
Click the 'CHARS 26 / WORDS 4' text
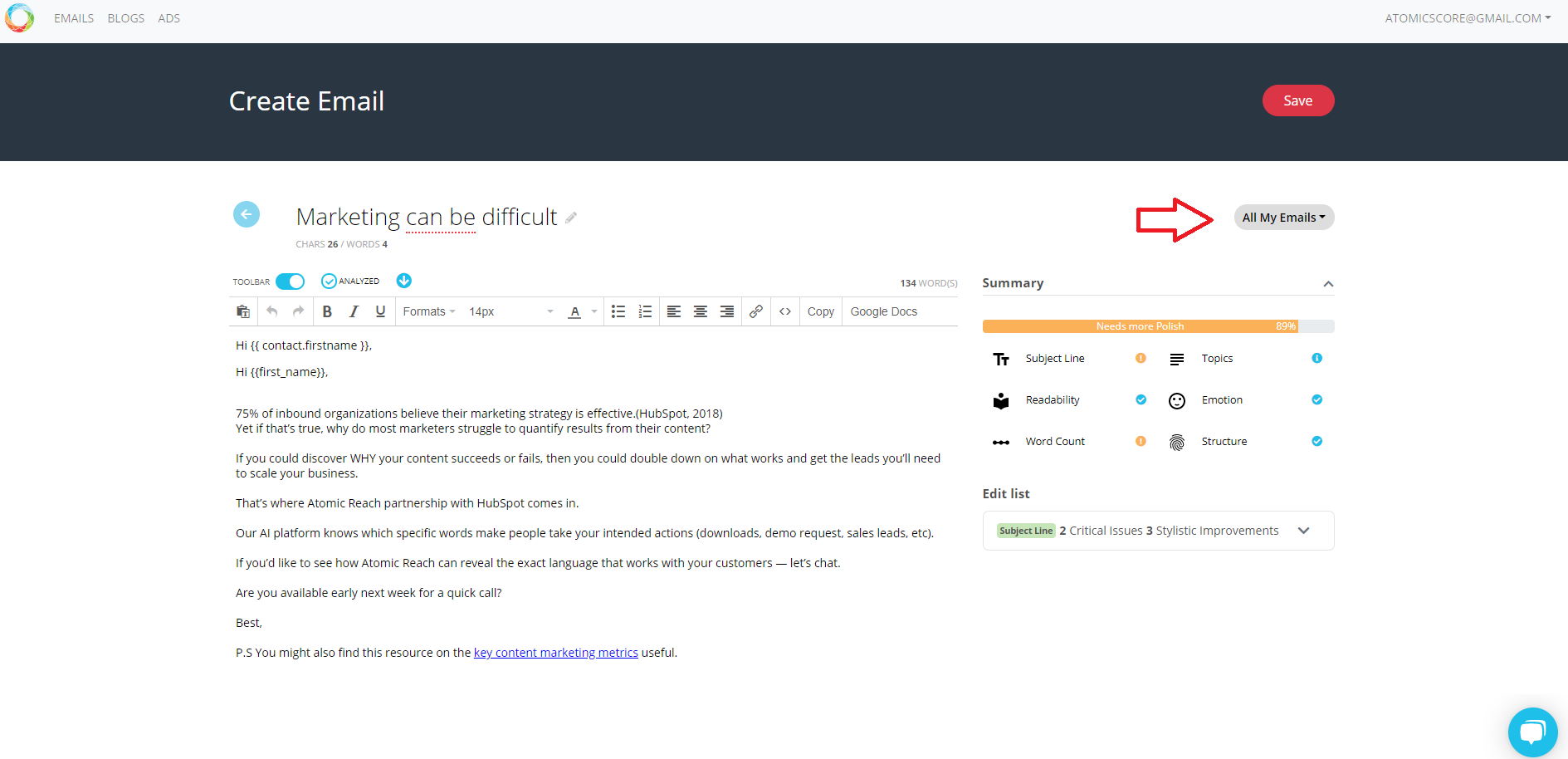pyautogui.click(x=341, y=244)
